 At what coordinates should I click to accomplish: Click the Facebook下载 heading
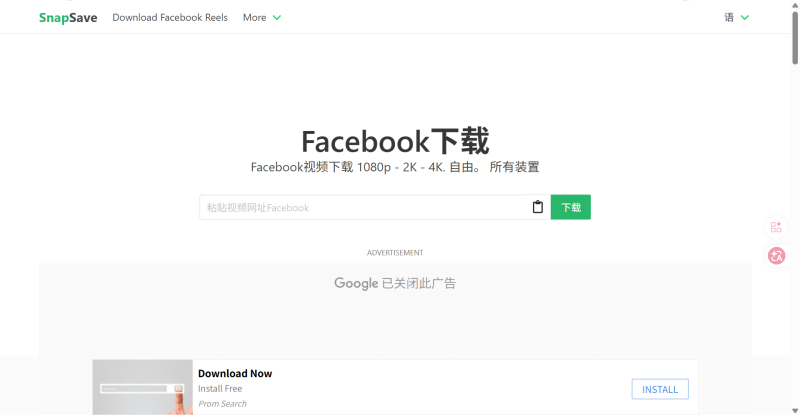[395, 141]
